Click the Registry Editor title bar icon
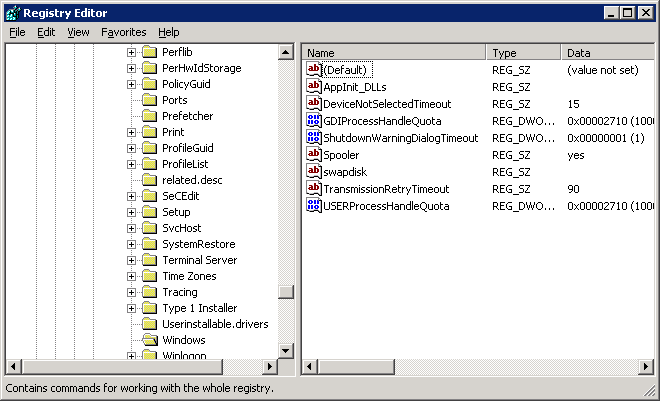The height and width of the screenshot is (401, 660). click(x=12, y=13)
